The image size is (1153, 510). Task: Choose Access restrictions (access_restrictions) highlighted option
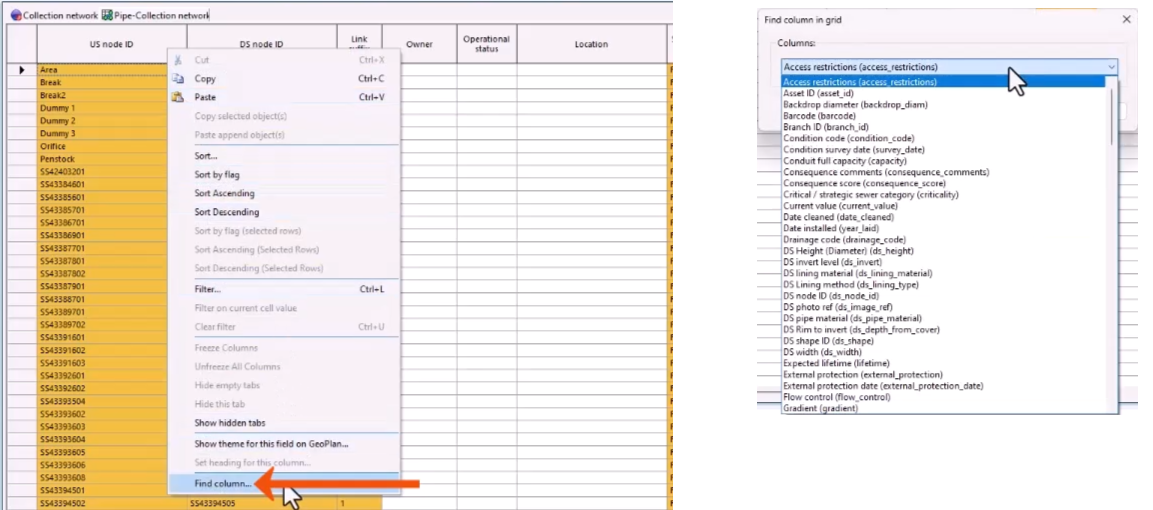point(943,82)
